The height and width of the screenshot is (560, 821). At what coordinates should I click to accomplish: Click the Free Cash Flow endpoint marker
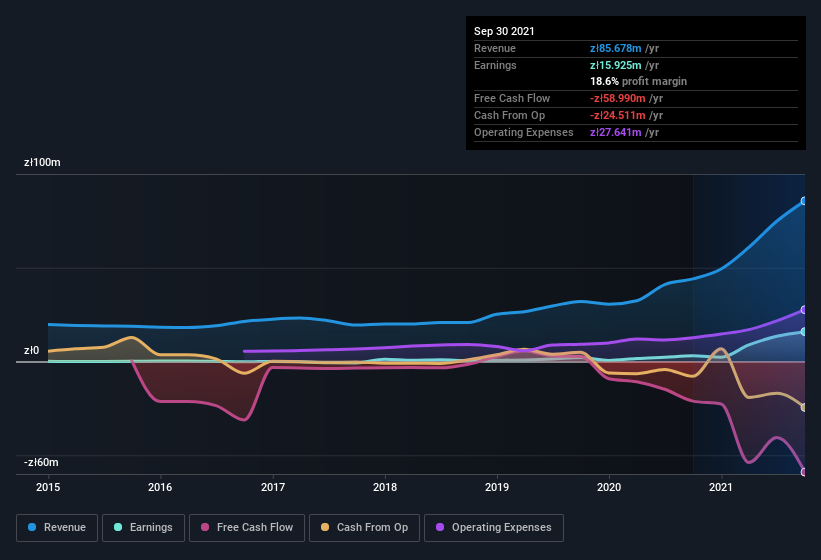click(804, 472)
